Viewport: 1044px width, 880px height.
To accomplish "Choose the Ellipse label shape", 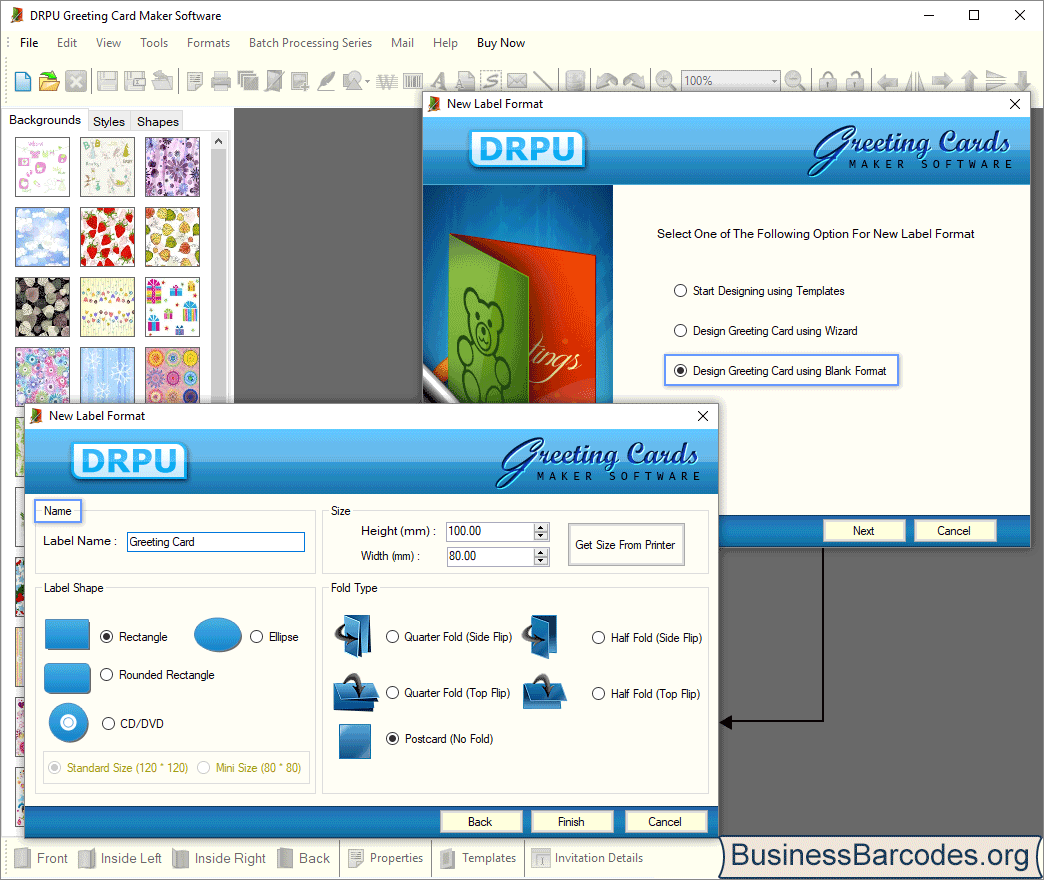I will (x=256, y=637).
